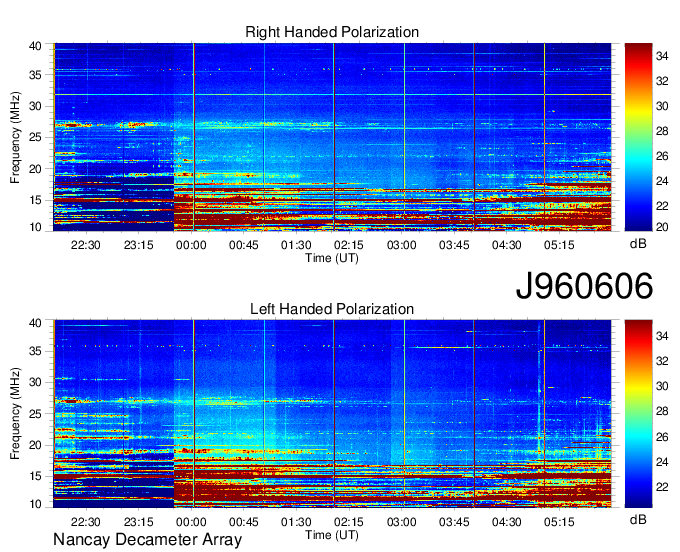Click the 20 MHz tick on the right-handed plot
This screenshot has height=552, width=680.
pyautogui.click(x=35, y=169)
